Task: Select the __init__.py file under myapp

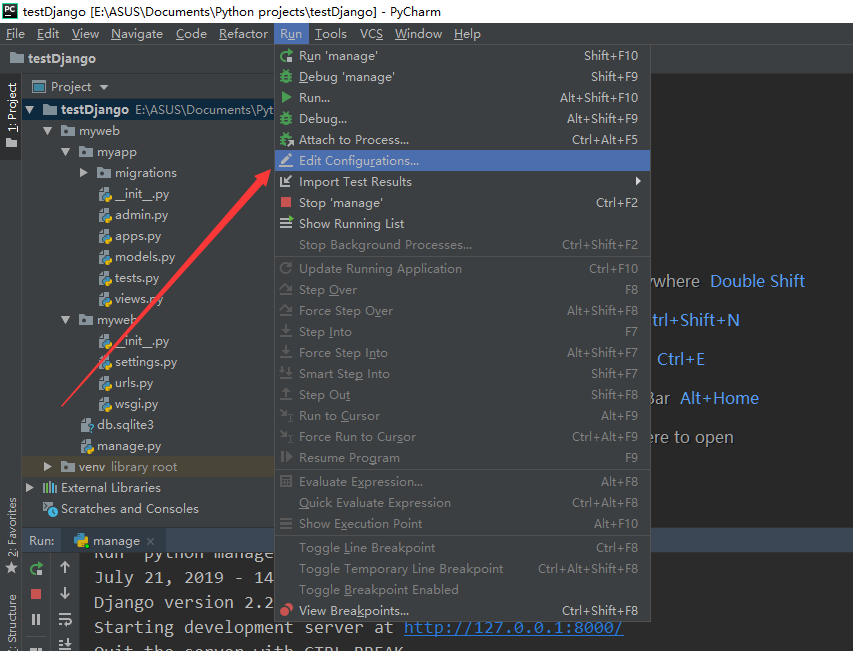Action: [x=134, y=194]
